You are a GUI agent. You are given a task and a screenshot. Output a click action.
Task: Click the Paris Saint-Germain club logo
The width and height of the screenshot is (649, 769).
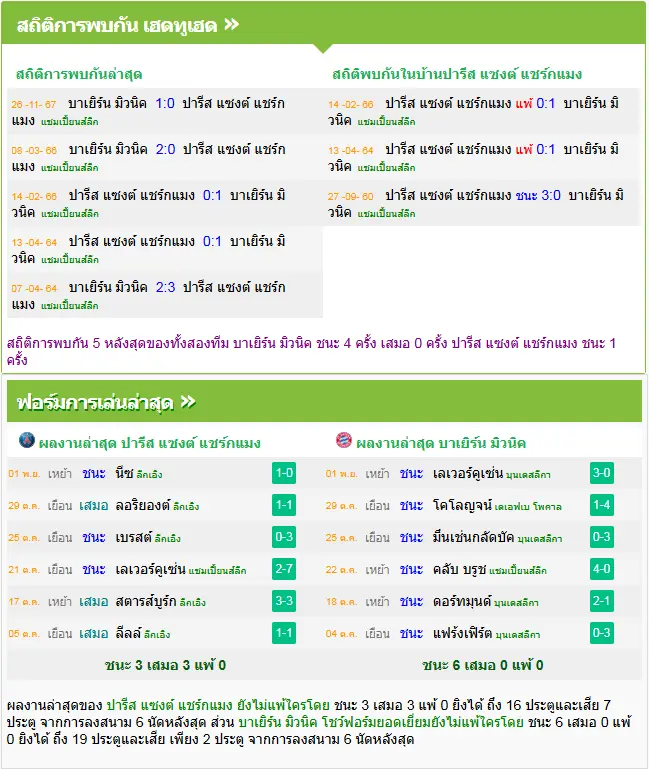26,440
